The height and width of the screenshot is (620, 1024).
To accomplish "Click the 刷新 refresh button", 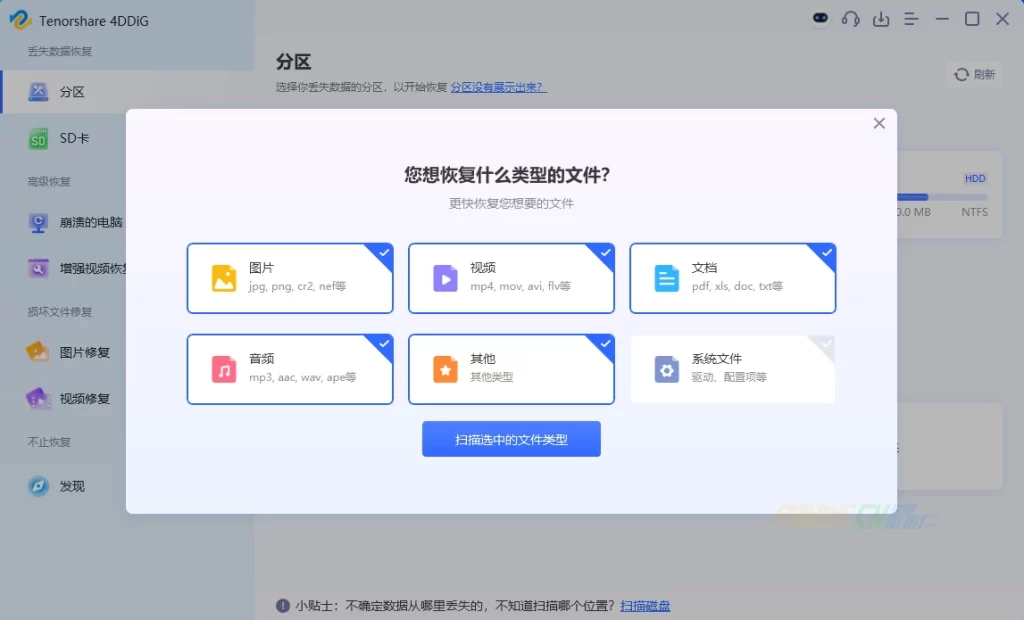I will coord(974,74).
